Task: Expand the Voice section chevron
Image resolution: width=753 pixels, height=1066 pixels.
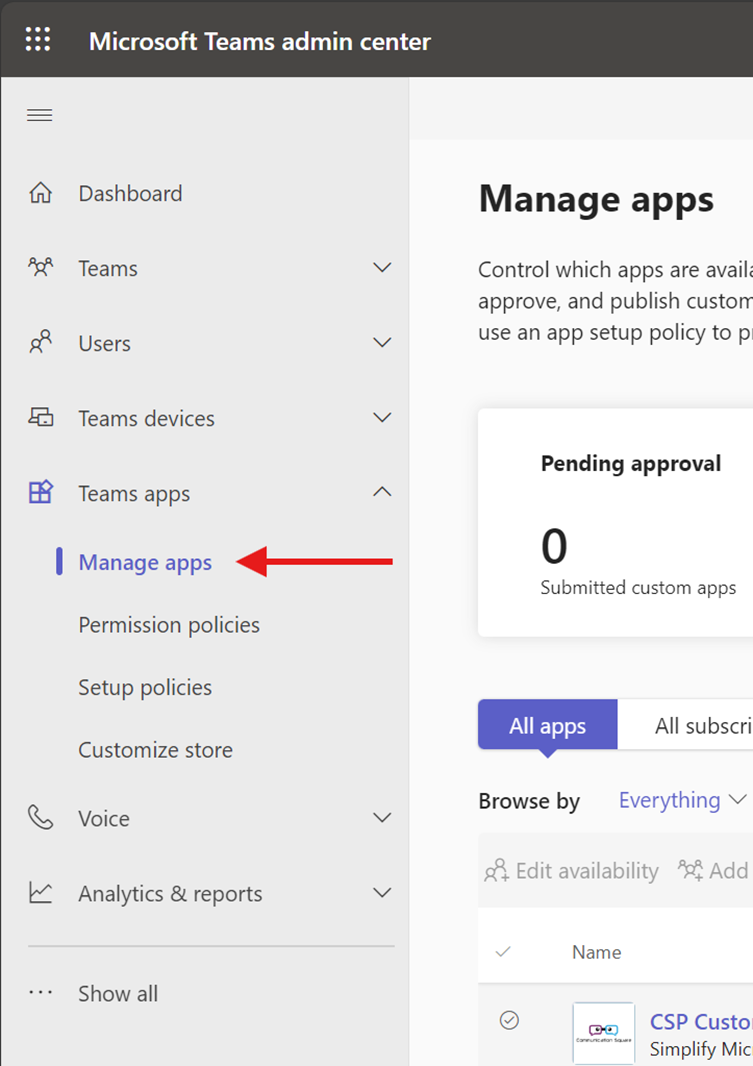Action: click(x=382, y=817)
